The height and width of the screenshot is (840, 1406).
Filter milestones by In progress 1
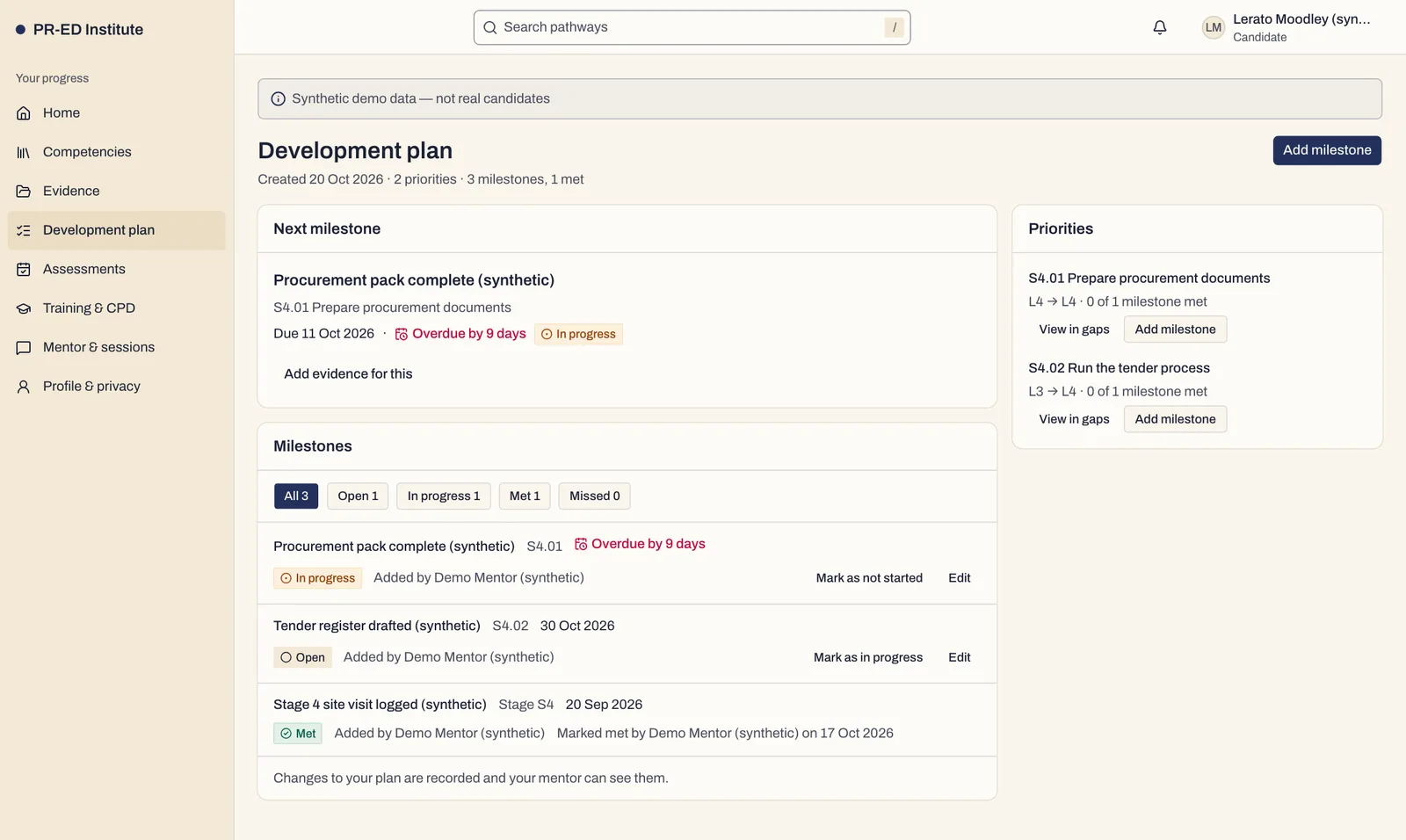coord(444,496)
